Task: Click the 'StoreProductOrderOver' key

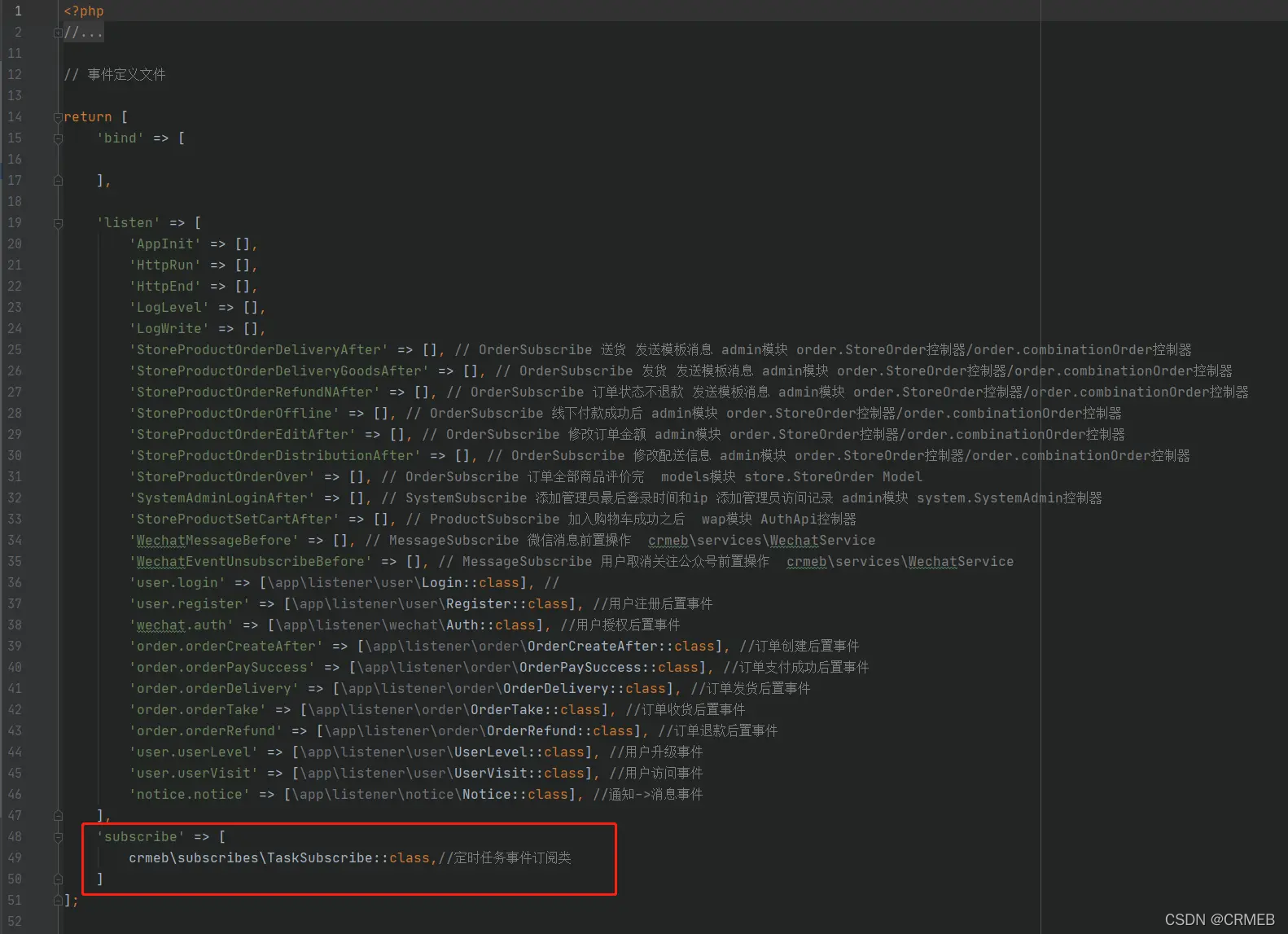Action: coord(222,477)
